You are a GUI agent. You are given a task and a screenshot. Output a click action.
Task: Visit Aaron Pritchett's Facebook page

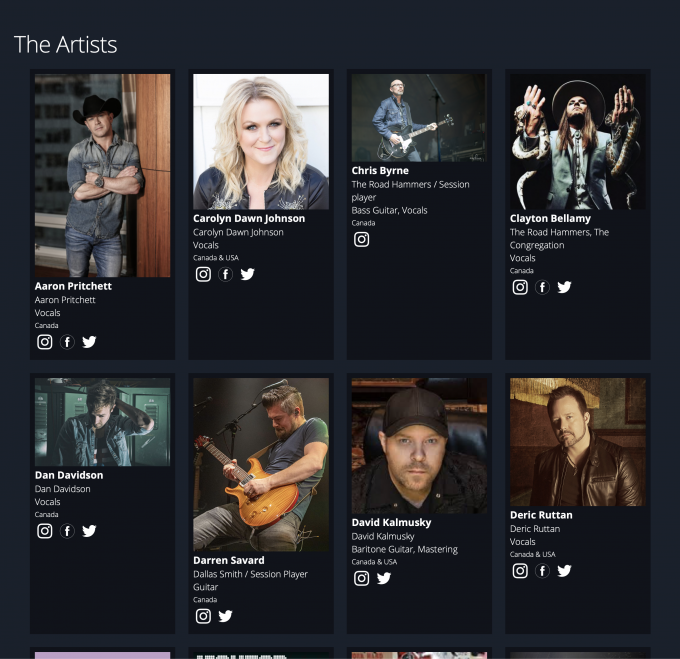[x=67, y=342]
